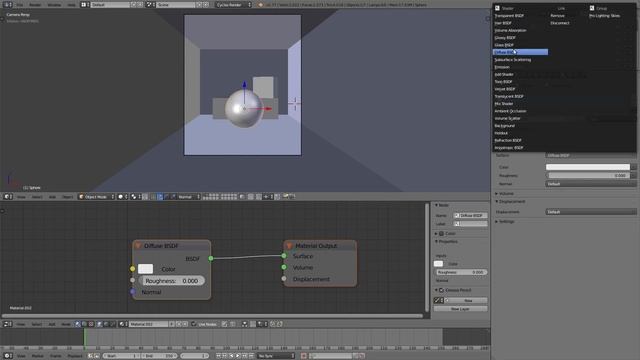Image resolution: width=640 pixels, height=360 pixels.
Task: Adjust Roughness slider in material properties
Action: coord(588,176)
